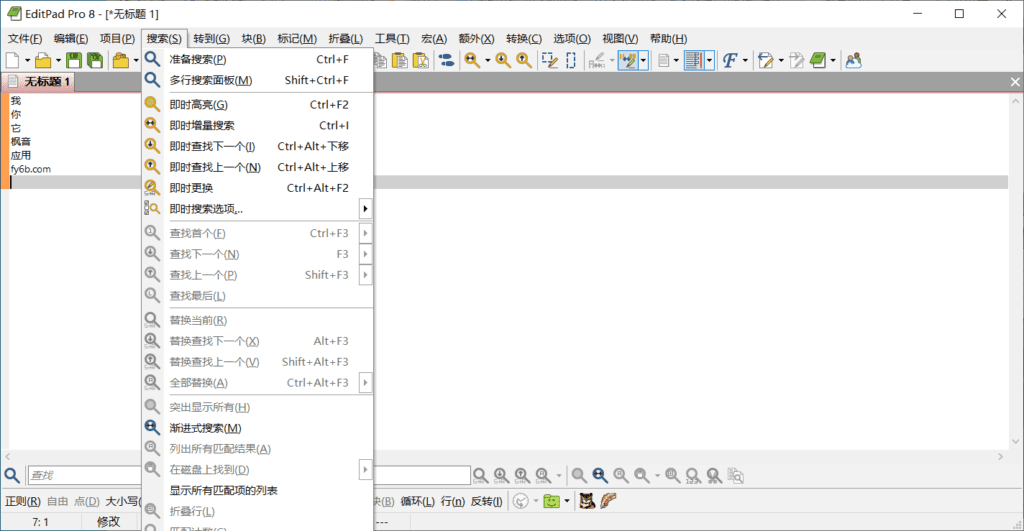The width and height of the screenshot is (1024, 531).
Task: Close the tab using the X icon
Action: tap(1015, 81)
